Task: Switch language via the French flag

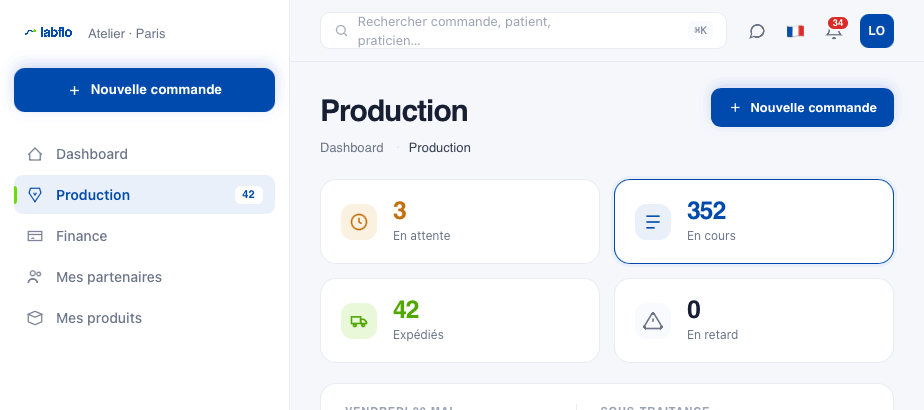Action: [x=795, y=31]
